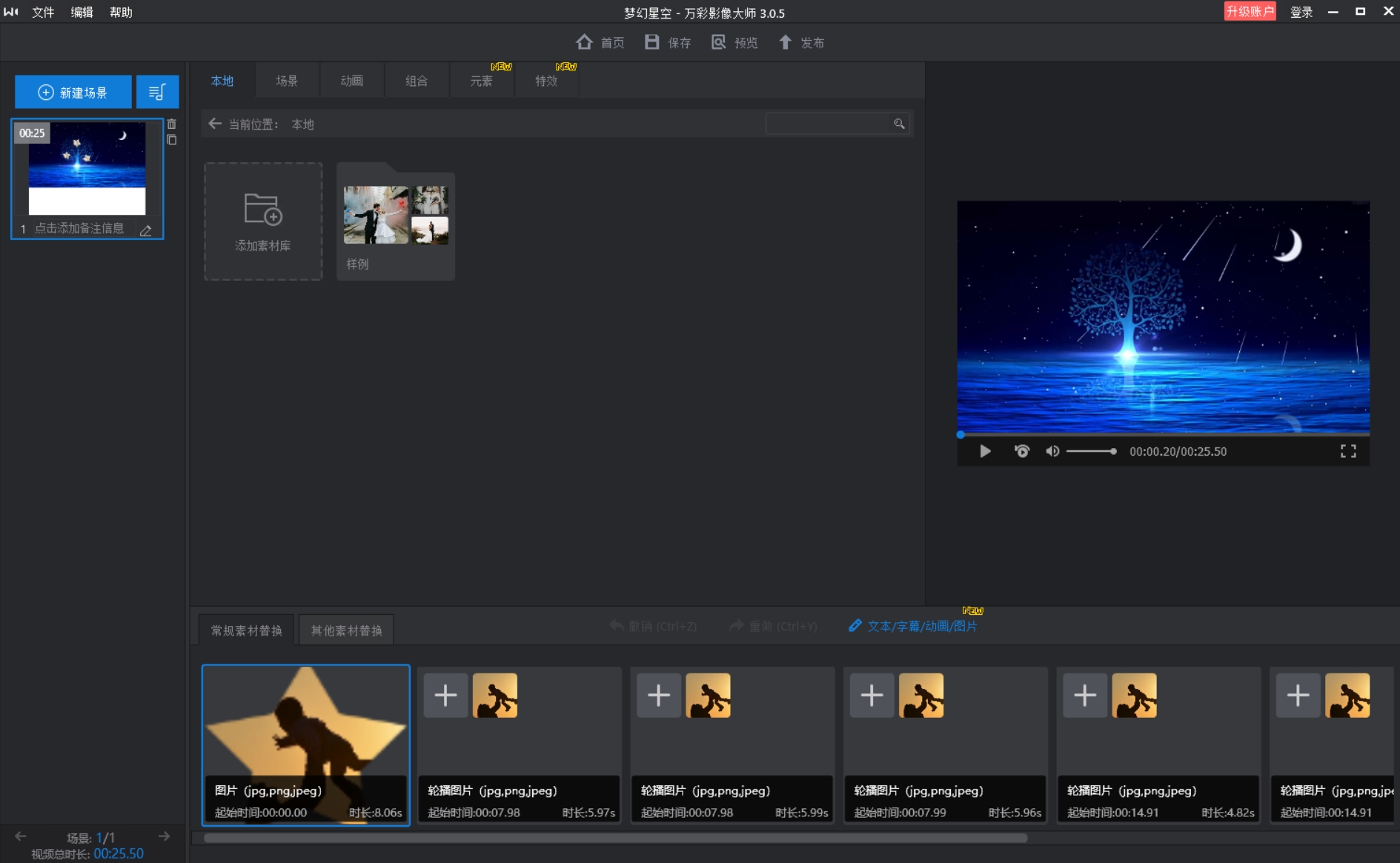Click the clip strip horizontal scrollbar
Image resolution: width=1400 pixels, height=863 pixels.
[615, 838]
